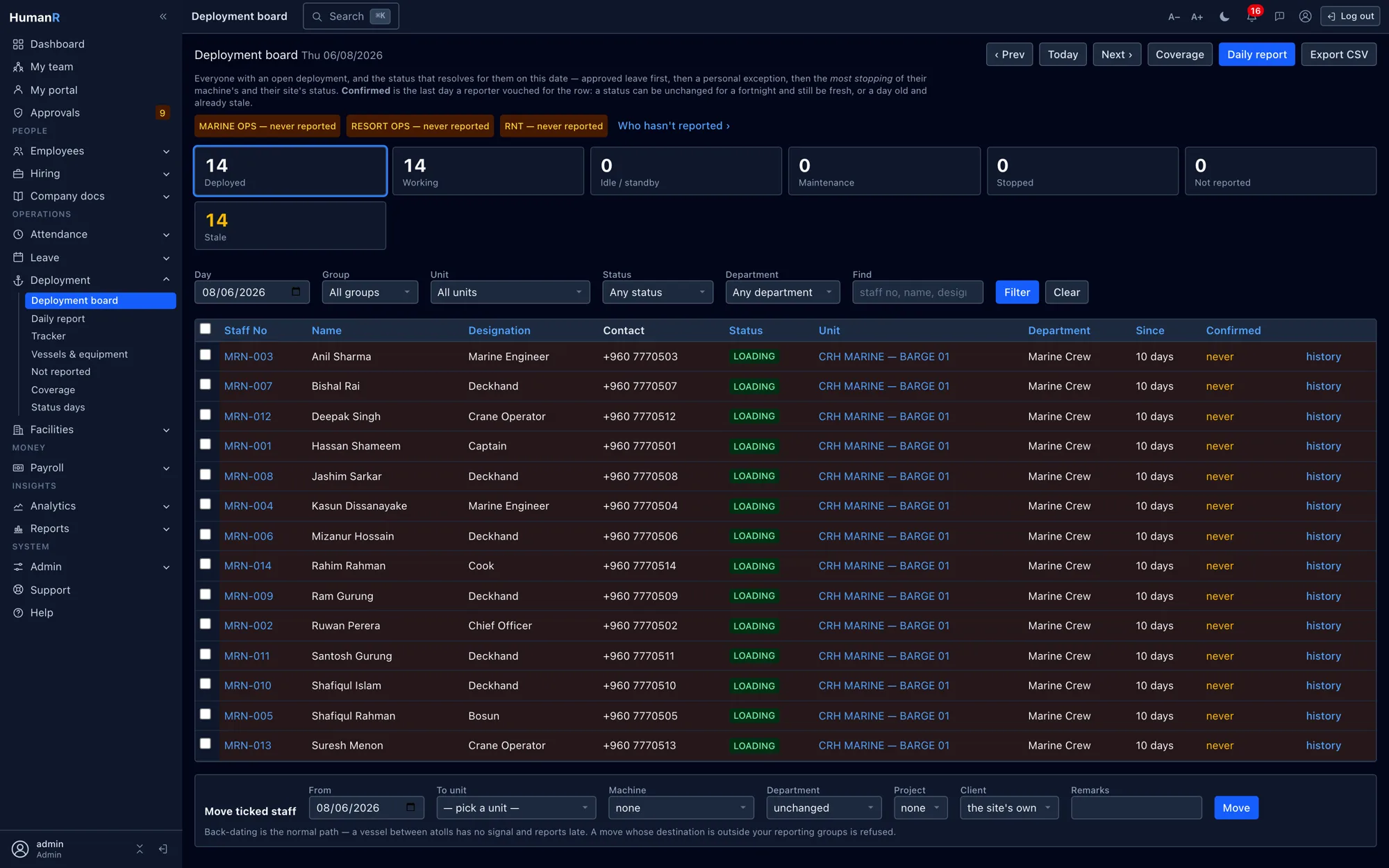Open the Unit filter dropdown showing All units

(510, 292)
